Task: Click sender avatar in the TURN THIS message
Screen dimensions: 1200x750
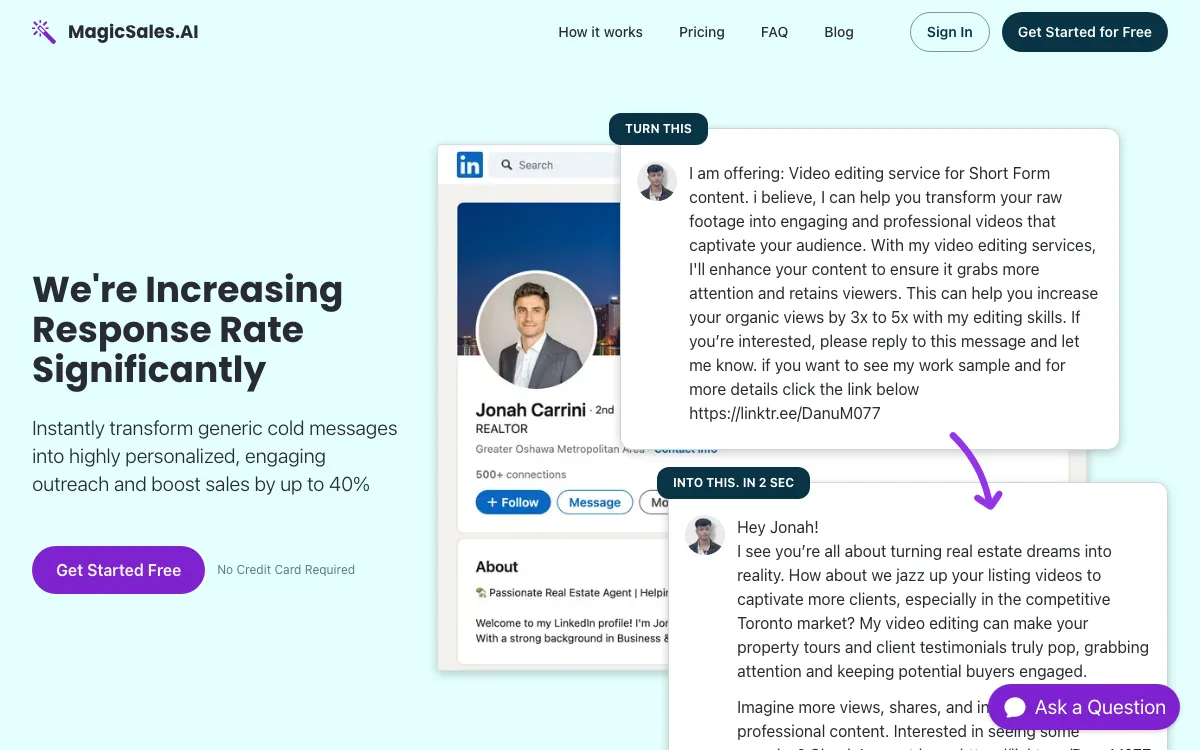Action: (657, 182)
